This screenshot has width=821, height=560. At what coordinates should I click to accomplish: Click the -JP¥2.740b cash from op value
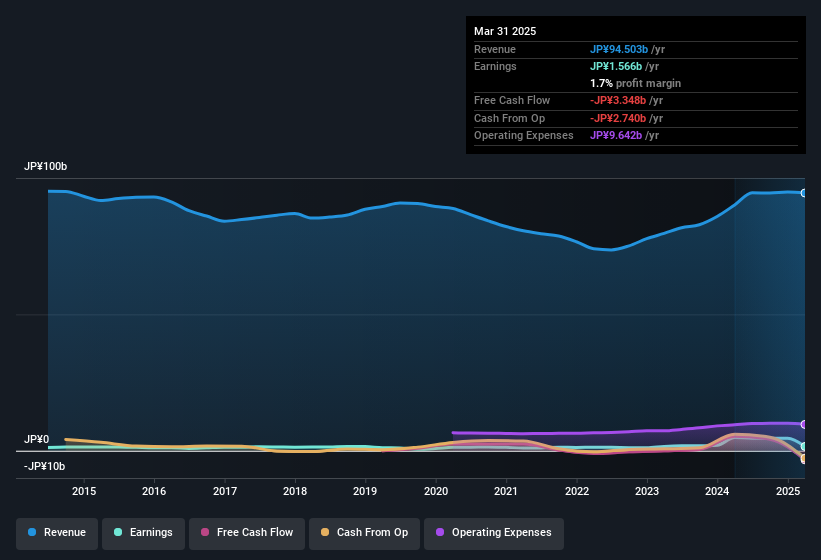coord(618,118)
